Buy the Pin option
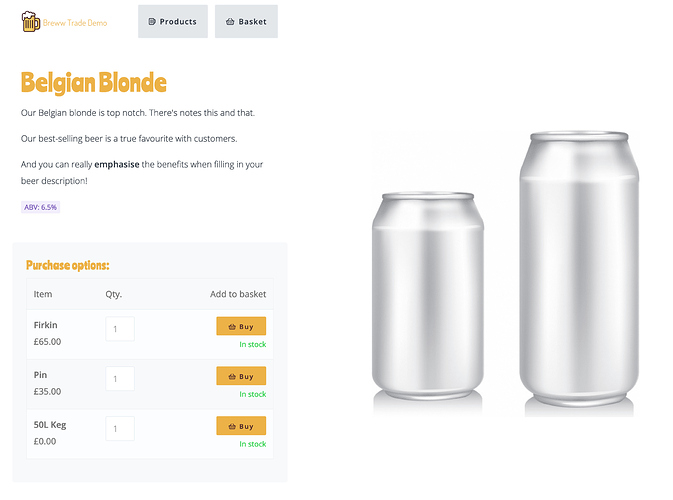The width and height of the screenshot is (673, 500). pyautogui.click(x=241, y=376)
